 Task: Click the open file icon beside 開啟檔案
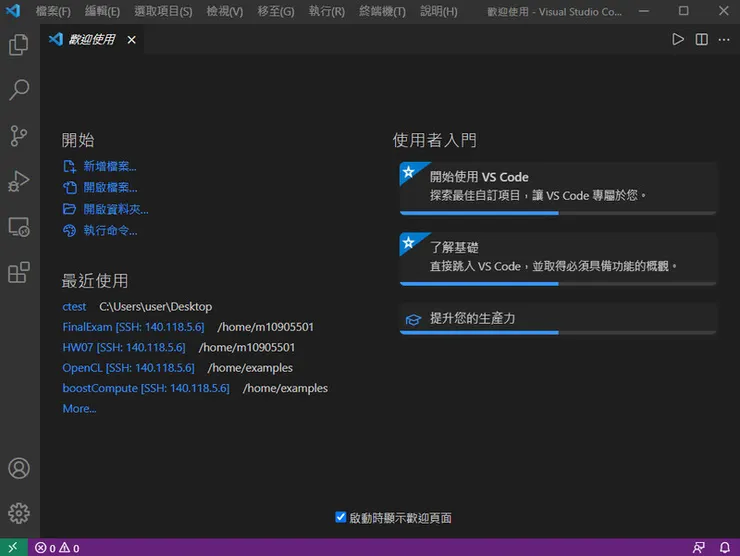(69, 188)
